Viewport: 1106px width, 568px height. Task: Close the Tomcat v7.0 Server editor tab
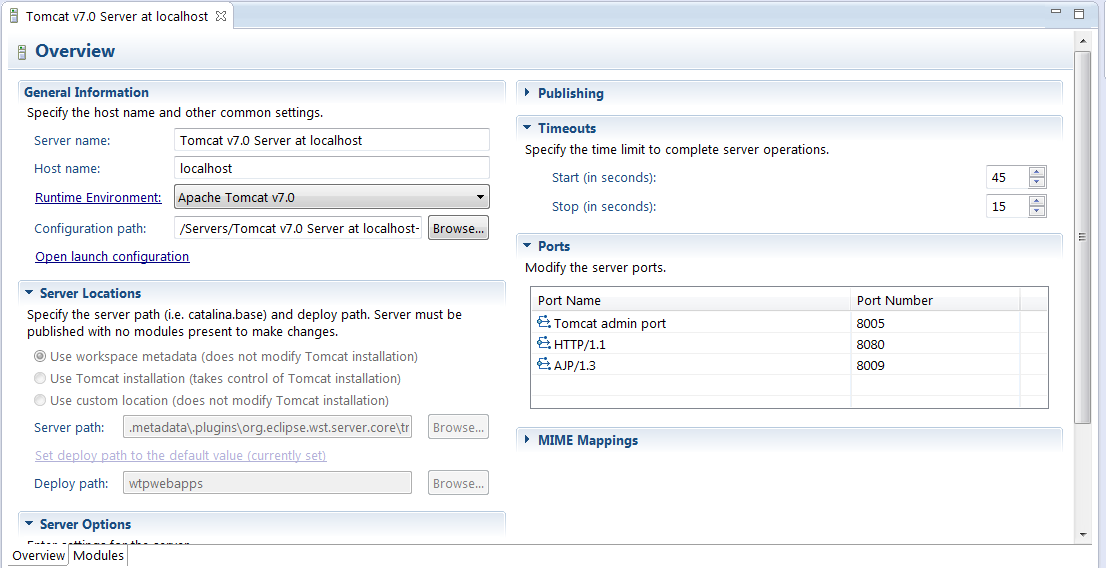[x=221, y=16]
